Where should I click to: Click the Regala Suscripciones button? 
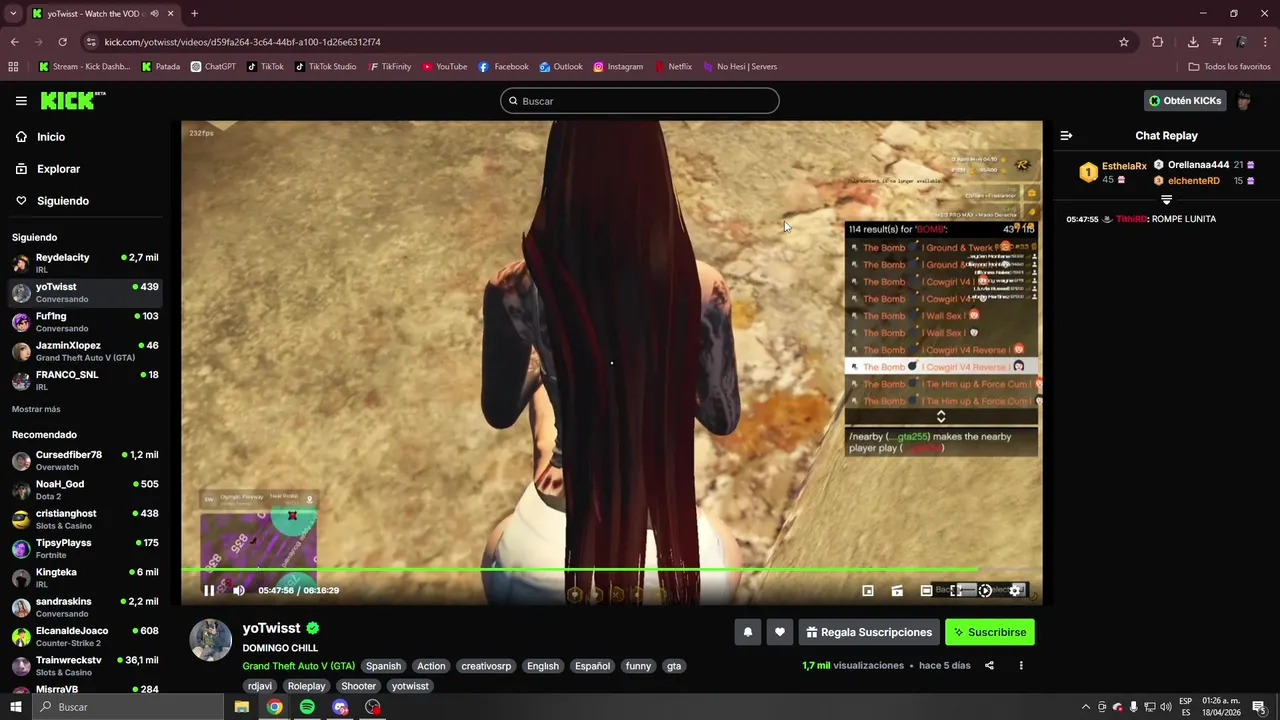869,632
